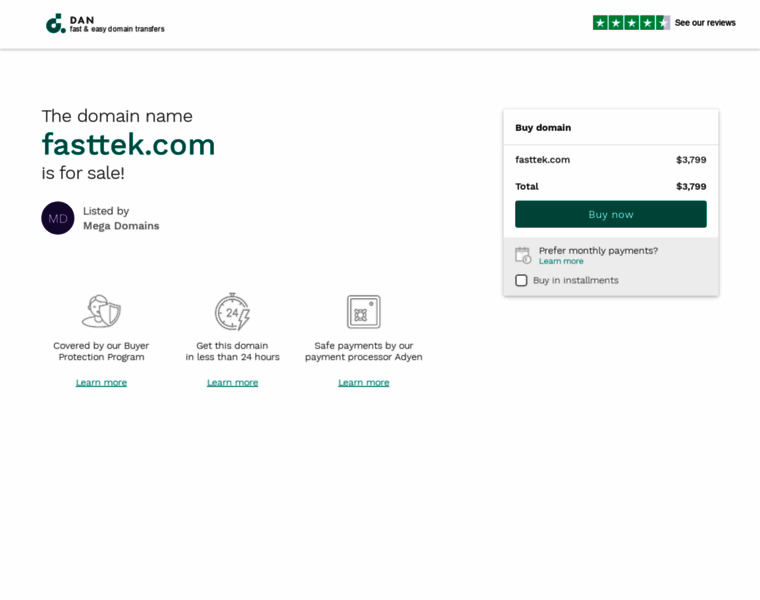
Task: Click 'Safe payments by our payment processor Adyen'
Action: pyautogui.click(x=364, y=351)
